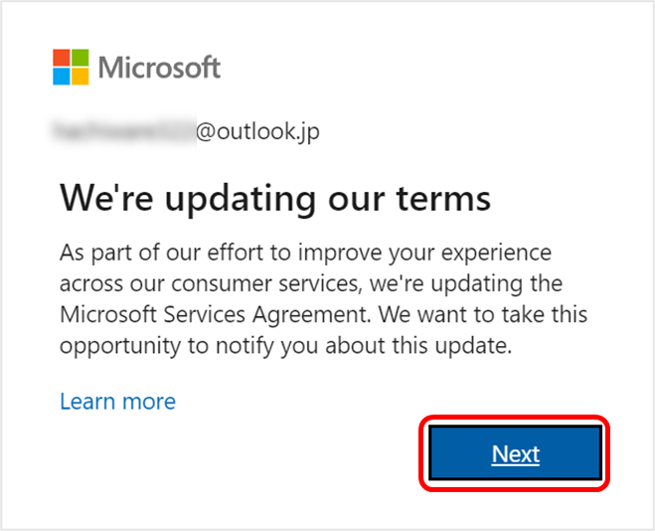This screenshot has width=655, height=531.
Task: Click the Microsoft wordmark text
Action: click(x=160, y=68)
